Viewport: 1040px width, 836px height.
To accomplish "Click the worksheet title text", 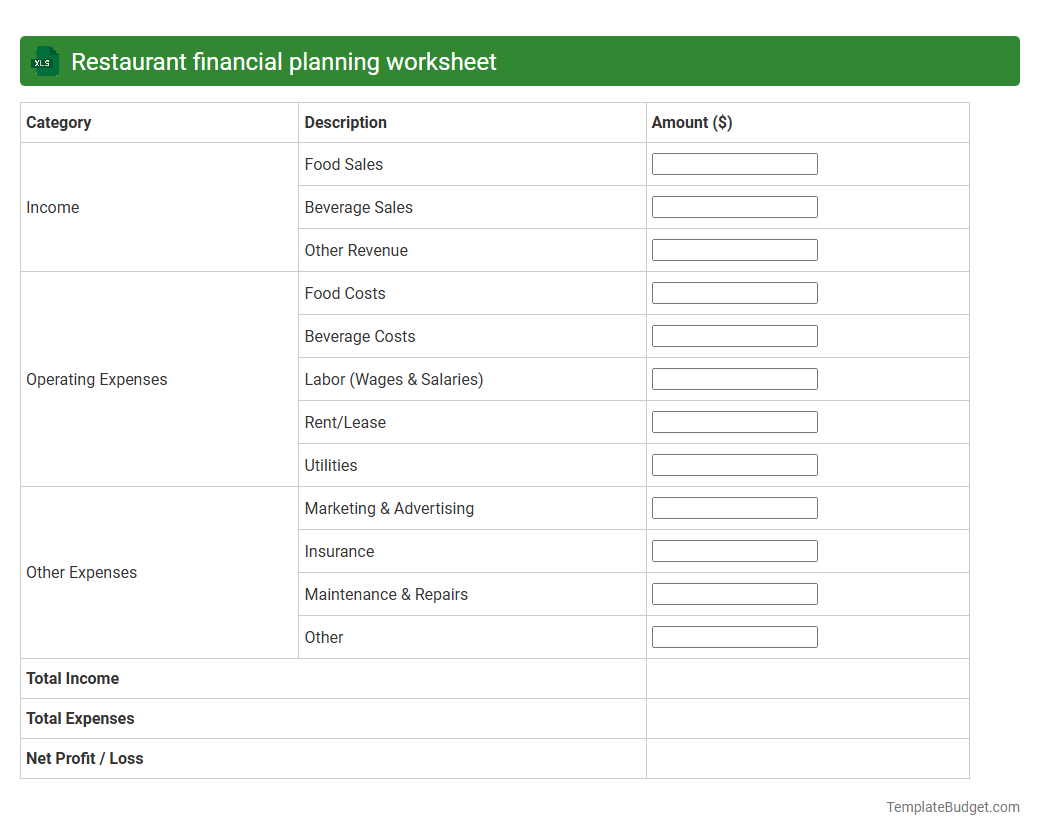I will click(x=283, y=61).
